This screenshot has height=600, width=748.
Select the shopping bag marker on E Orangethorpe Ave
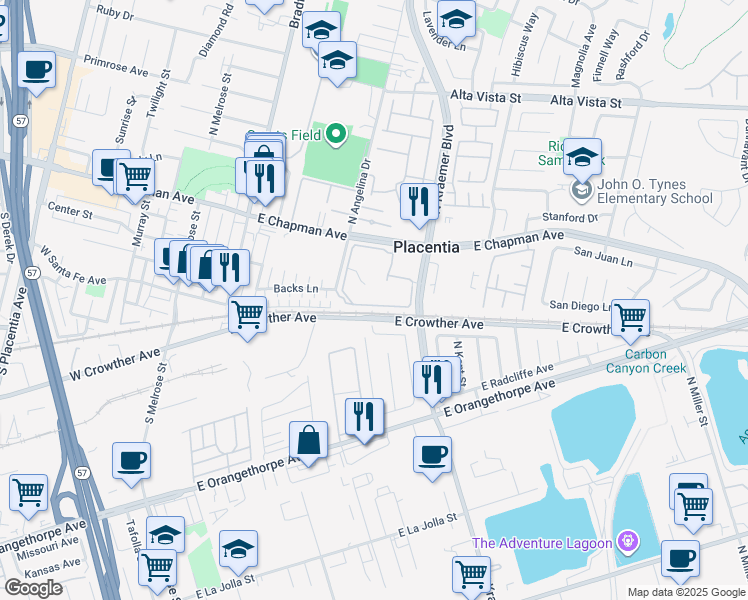[x=308, y=440]
